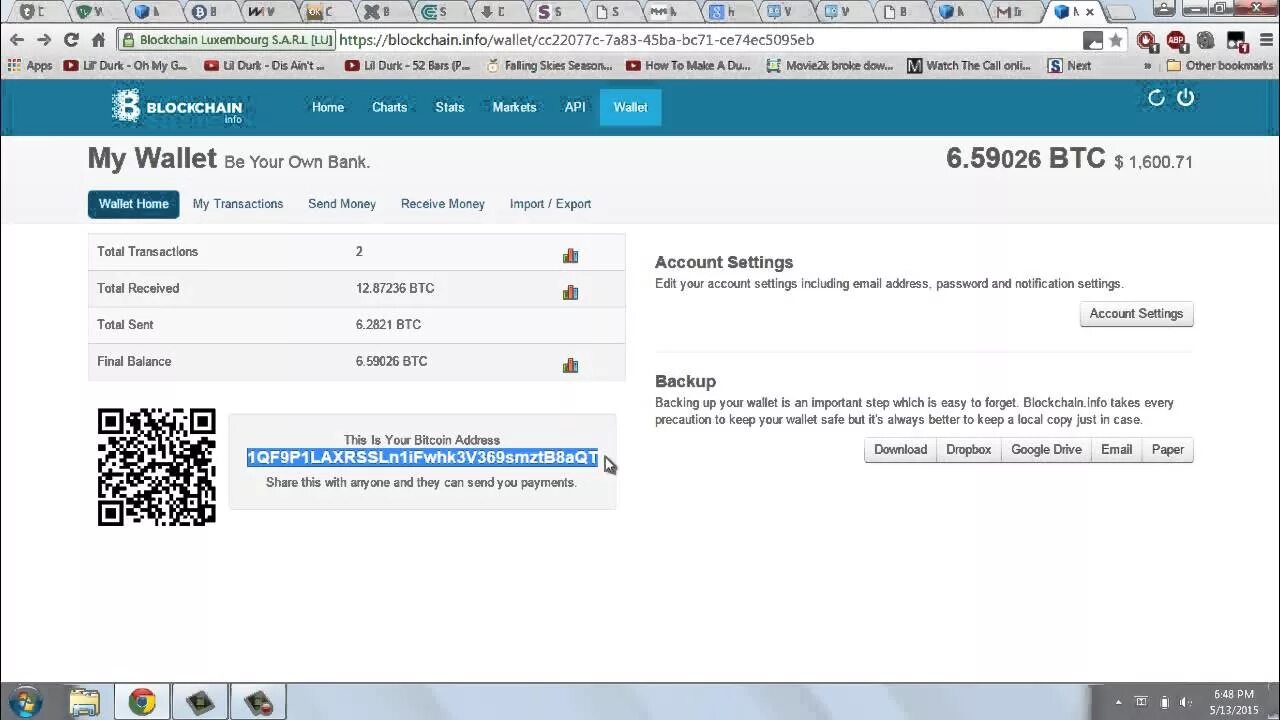Switch to the Import / Export tab
Image resolution: width=1280 pixels, height=720 pixels.
[x=550, y=204]
